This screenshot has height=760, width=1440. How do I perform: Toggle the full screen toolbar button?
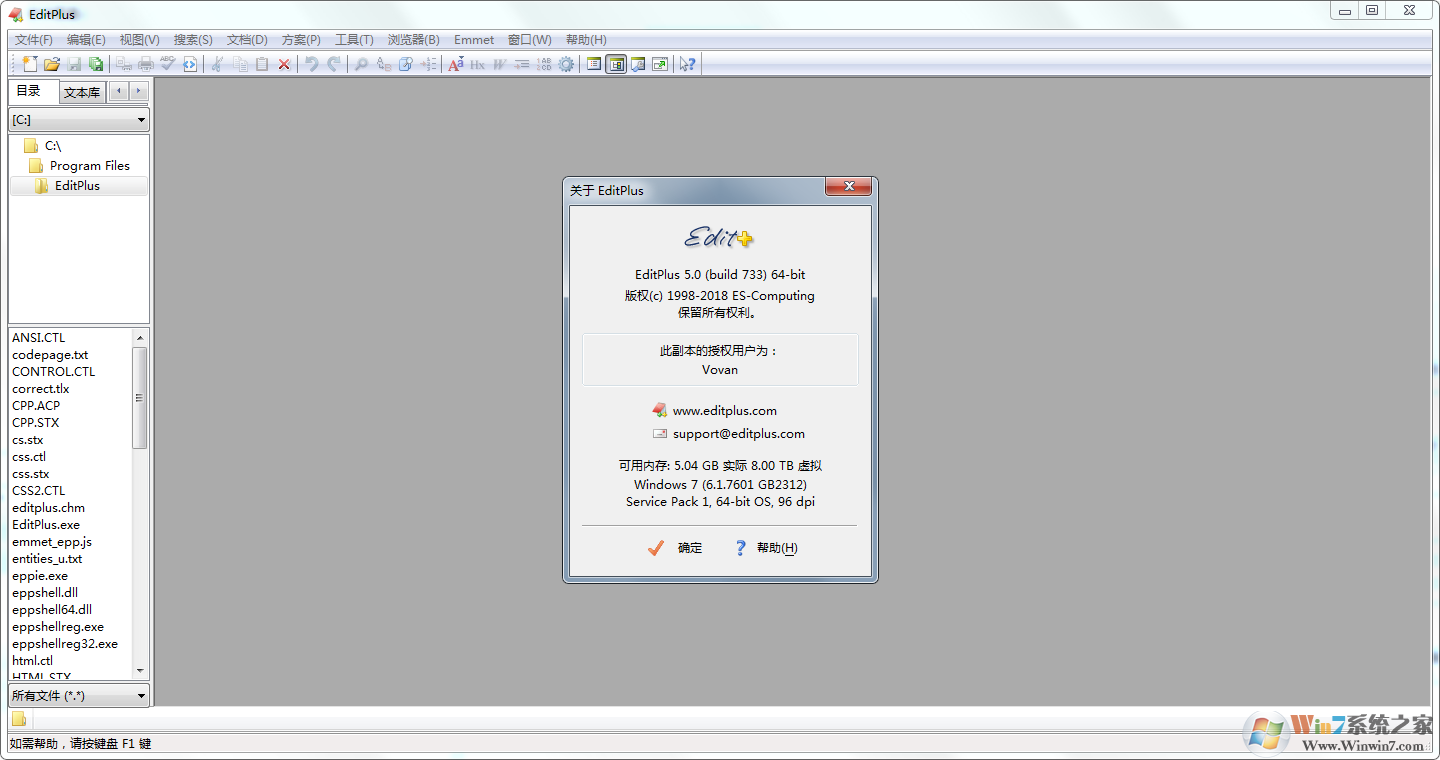click(660, 64)
